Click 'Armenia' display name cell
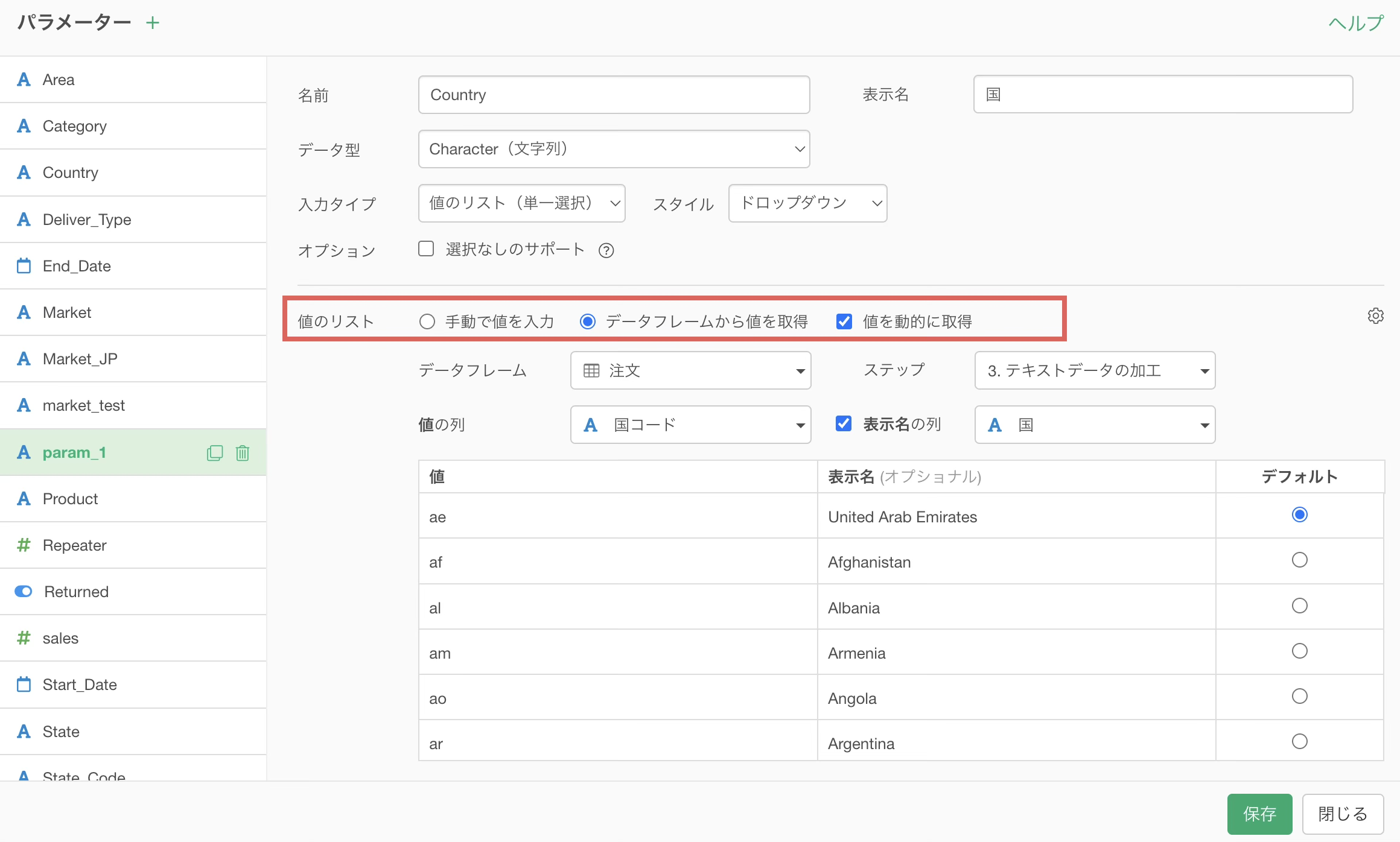The width and height of the screenshot is (1400, 842). 1017,652
